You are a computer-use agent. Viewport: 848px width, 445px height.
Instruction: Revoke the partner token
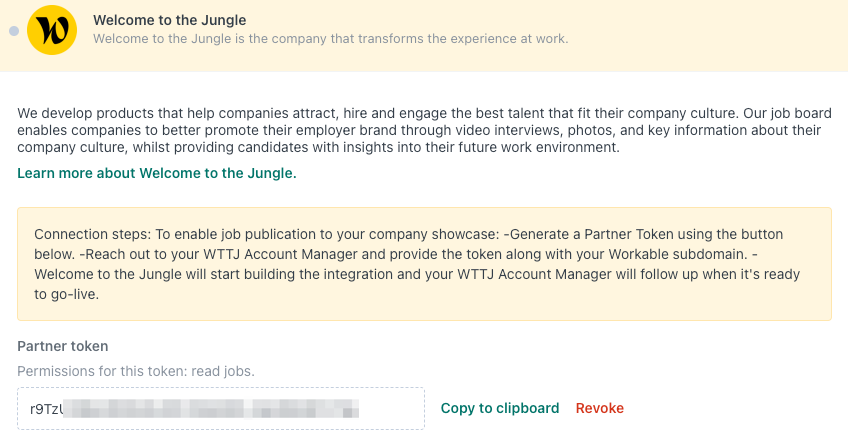pyautogui.click(x=600, y=408)
